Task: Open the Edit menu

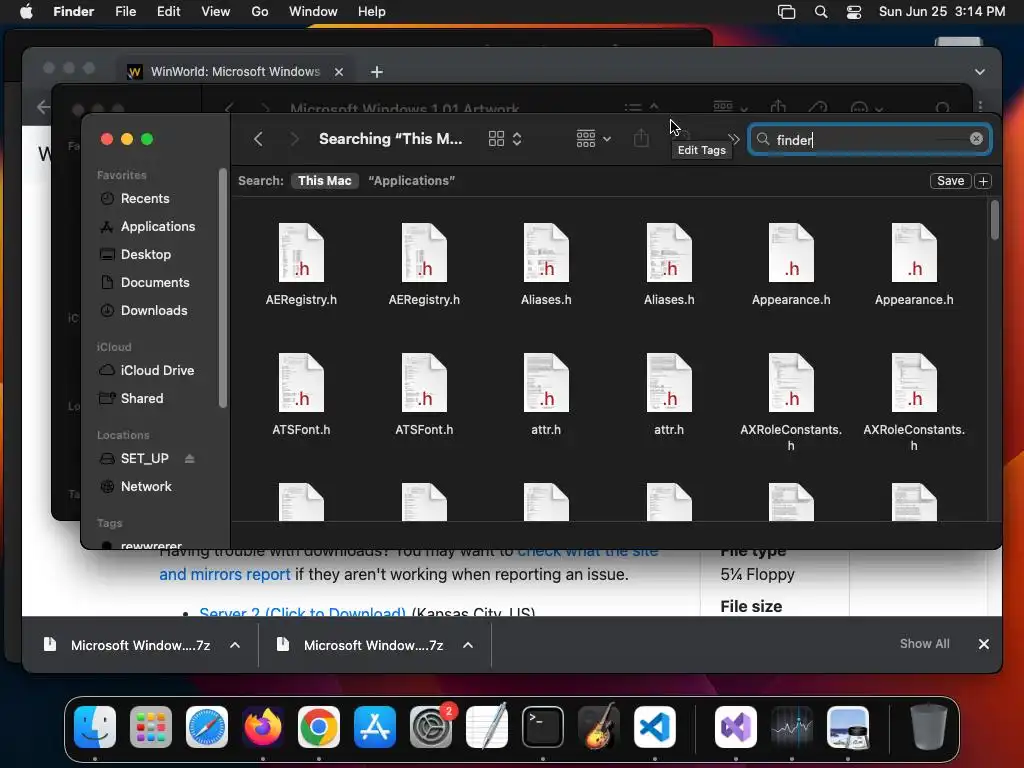Action: point(168,12)
